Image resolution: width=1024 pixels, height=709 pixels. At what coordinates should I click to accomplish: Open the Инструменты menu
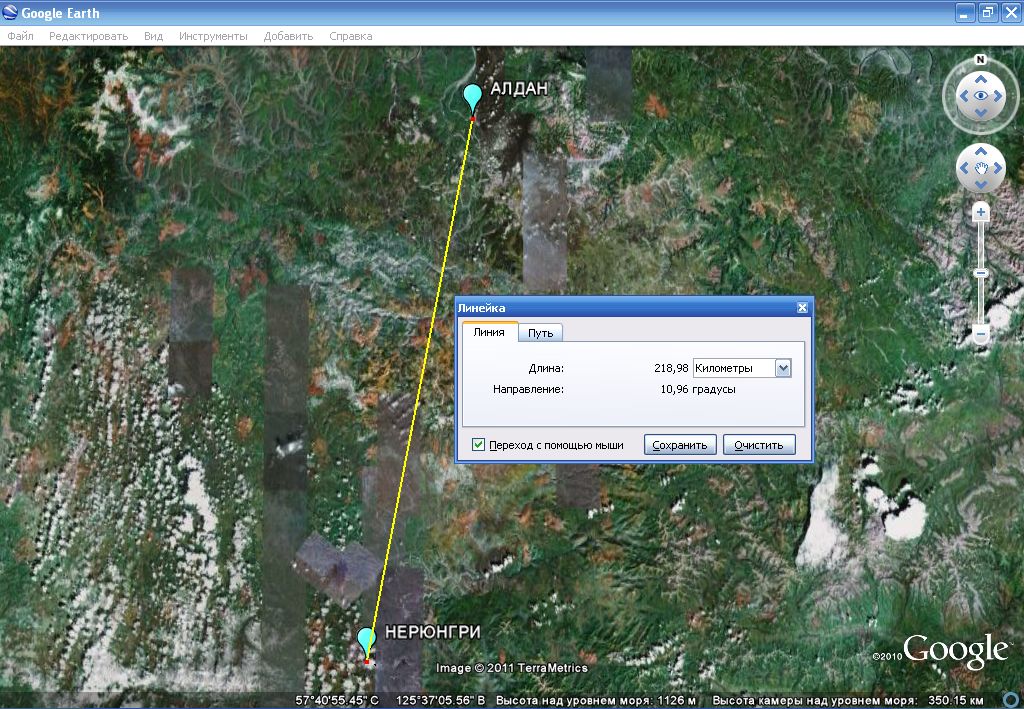pyautogui.click(x=213, y=36)
